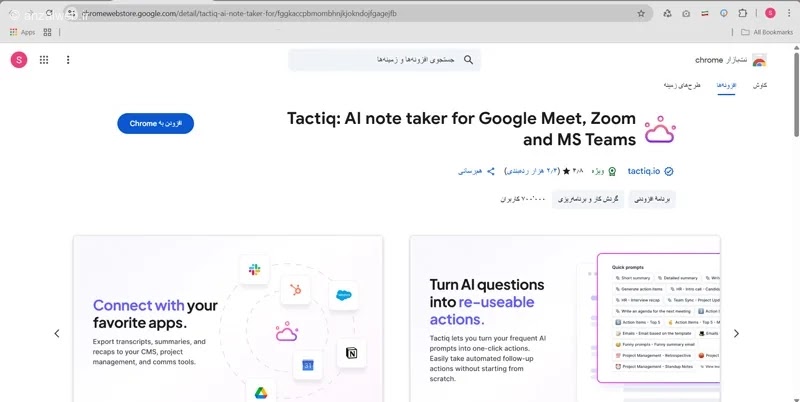Switch to the Themes tab
800x402 pixels.
pyautogui.click(x=682, y=85)
